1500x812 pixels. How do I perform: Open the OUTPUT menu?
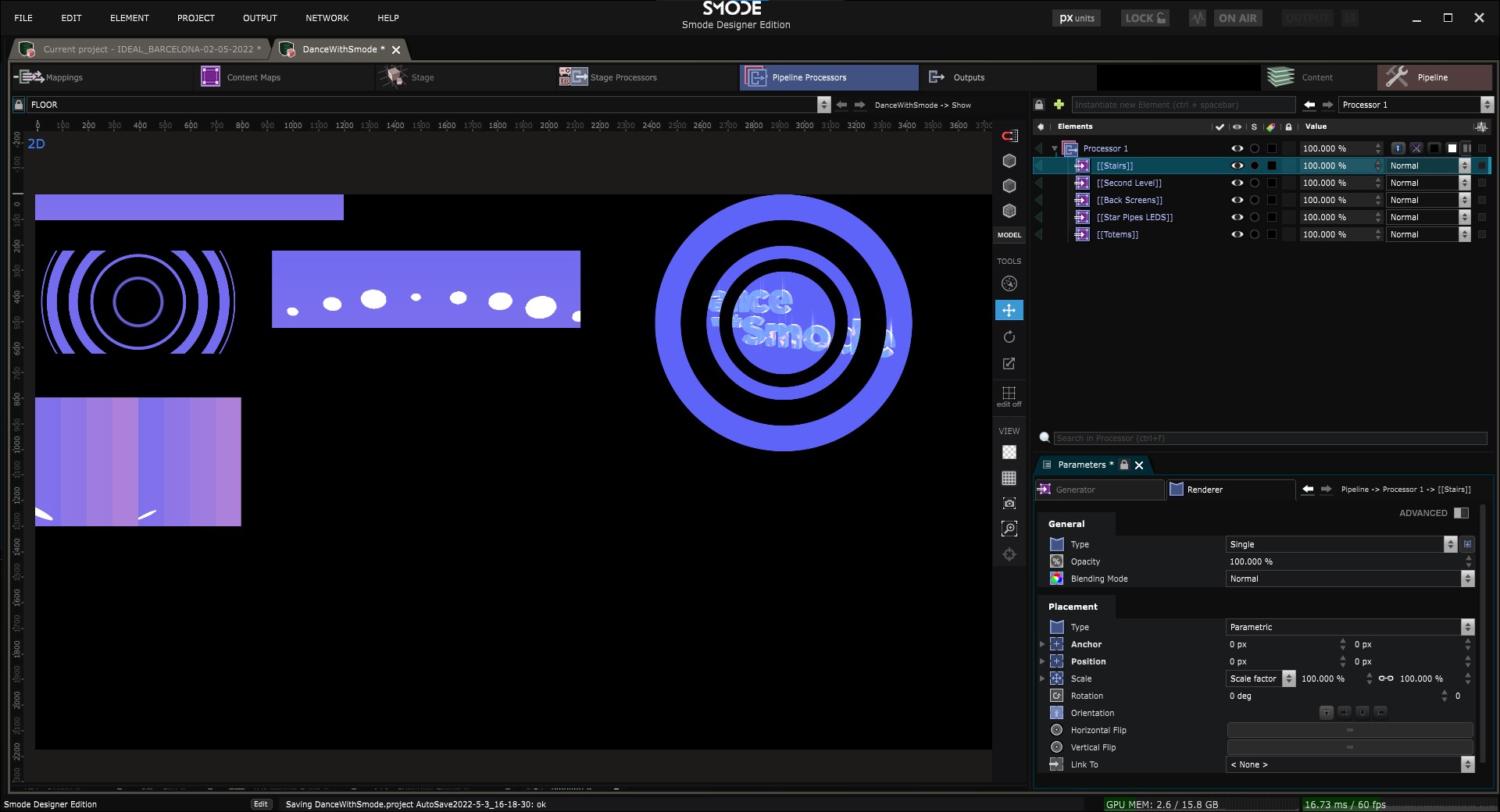coord(259,18)
